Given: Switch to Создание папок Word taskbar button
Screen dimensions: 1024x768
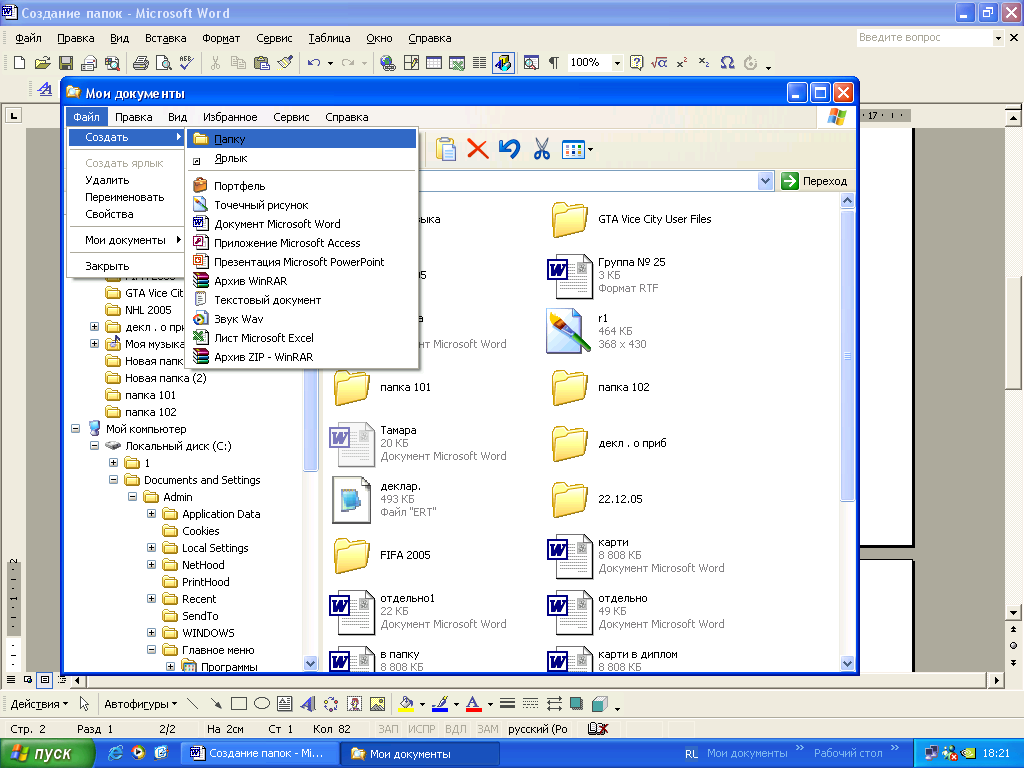Looking at the screenshot, I should pos(259,753).
